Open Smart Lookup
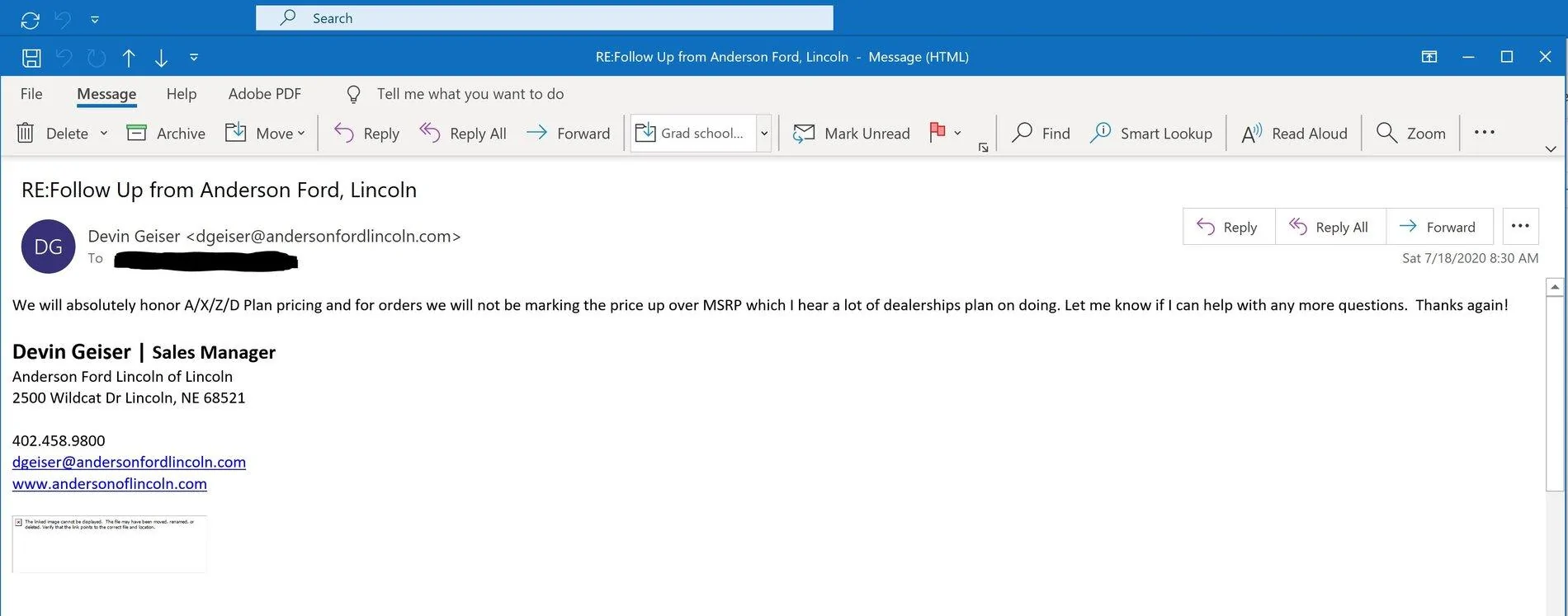The height and width of the screenshot is (616, 1568). pyautogui.click(x=1151, y=133)
